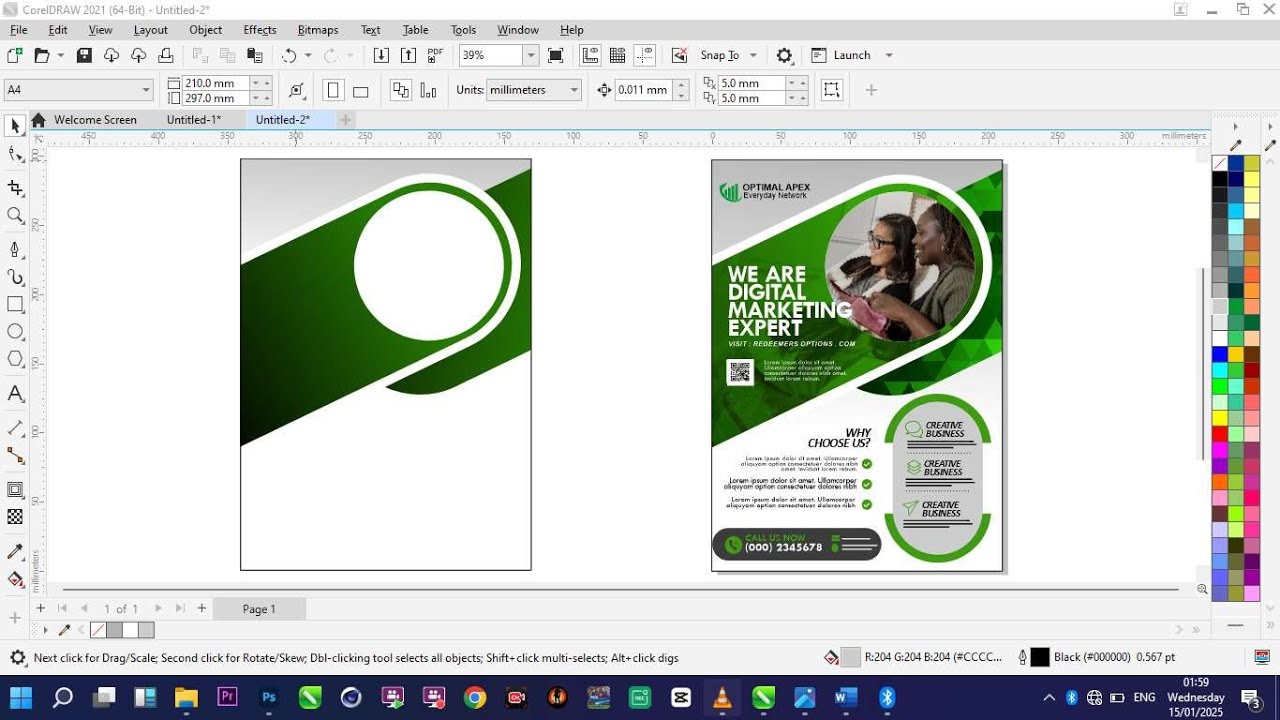Add a page after the last page
Image resolution: width=1280 pixels, height=720 pixels.
pos(202,608)
